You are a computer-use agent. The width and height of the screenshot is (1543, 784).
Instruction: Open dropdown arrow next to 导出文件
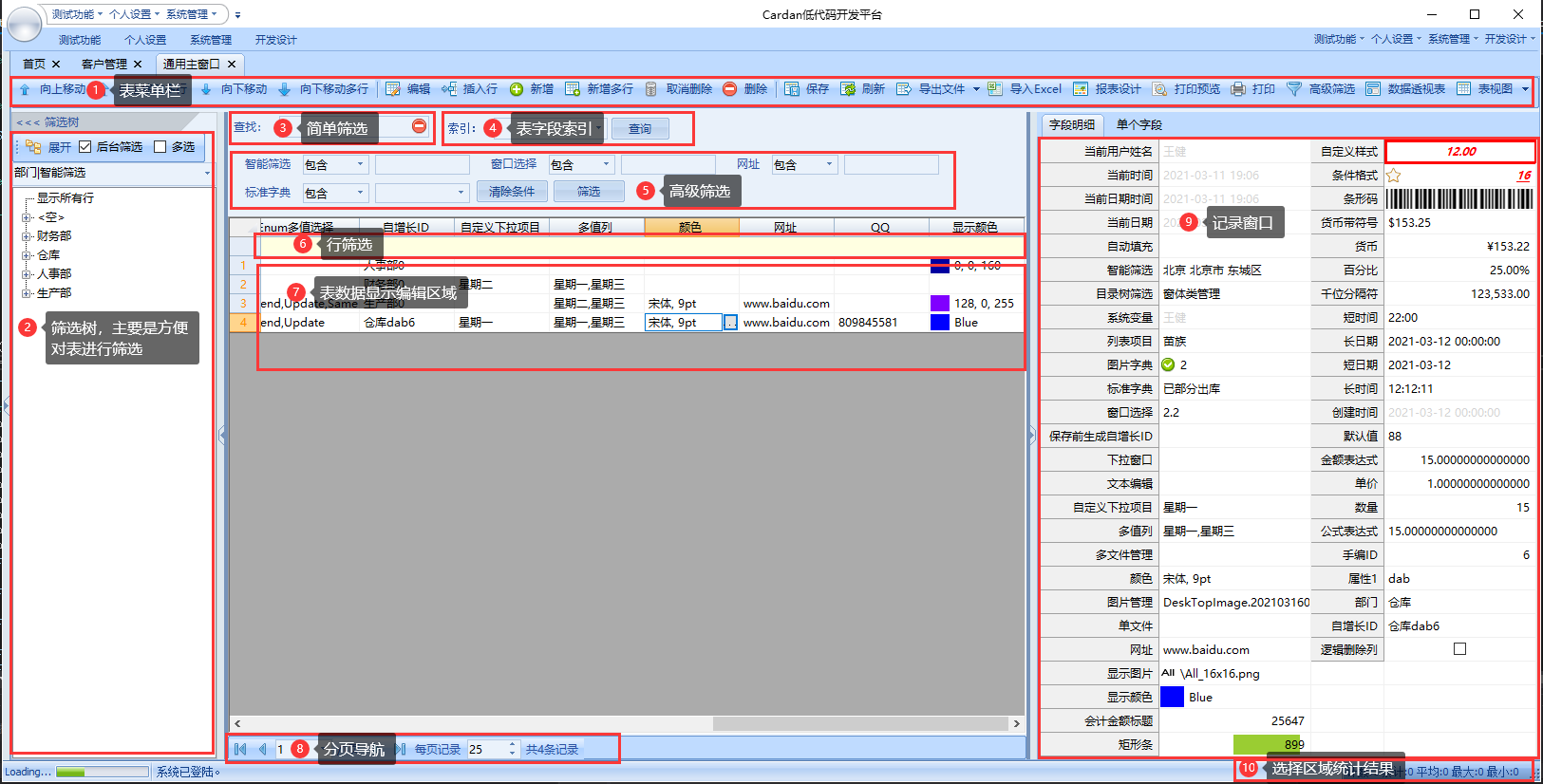[x=976, y=89]
